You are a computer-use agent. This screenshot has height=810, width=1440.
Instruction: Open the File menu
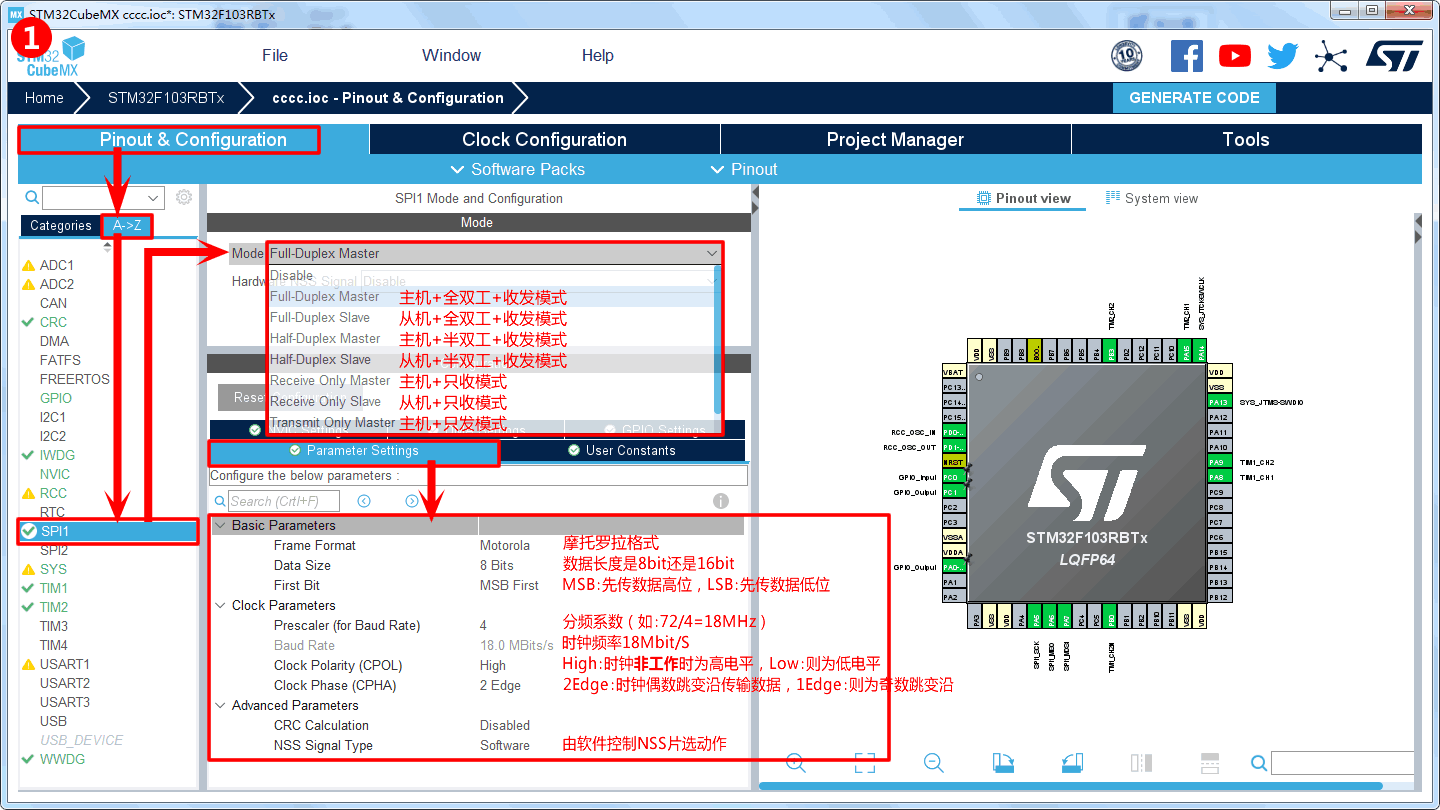coord(275,56)
